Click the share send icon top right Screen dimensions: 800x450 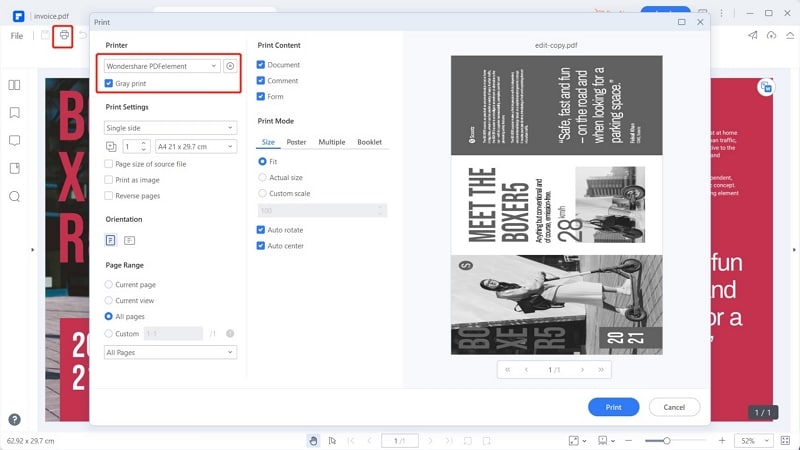[753, 35]
